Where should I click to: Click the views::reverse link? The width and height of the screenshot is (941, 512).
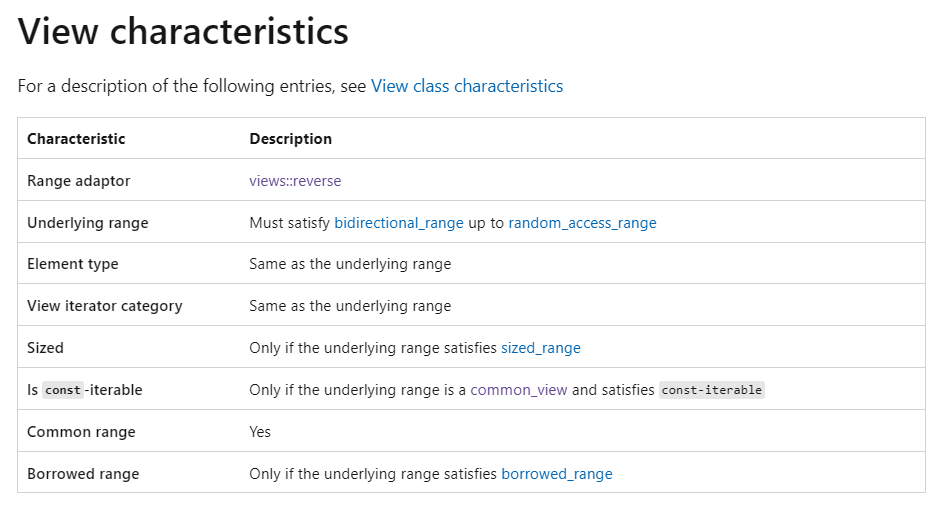pyautogui.click(x=295, y=181)
